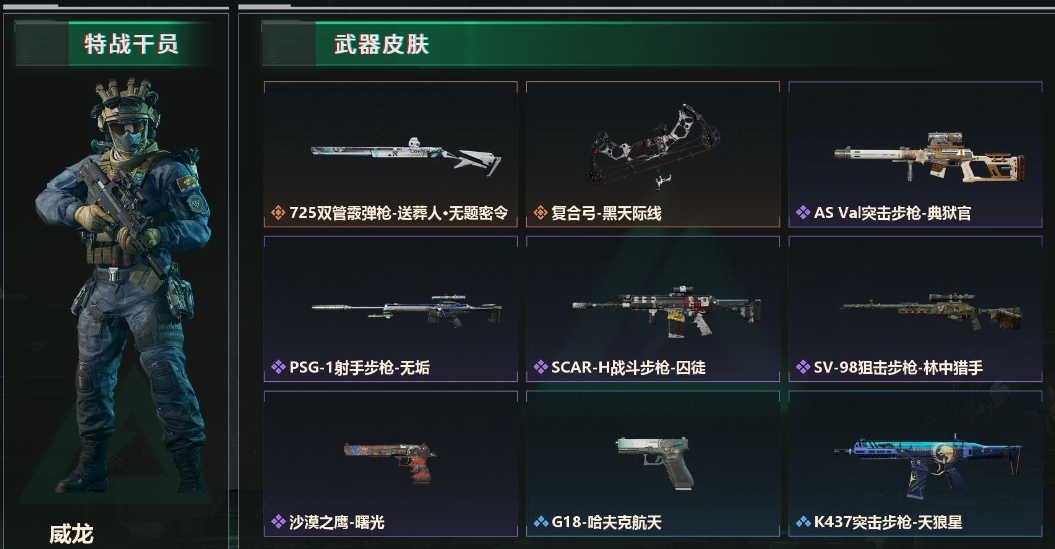Image resolution: width=1055 pixels, height=549 pixels.
Task: Click the purple rarity icon beside PSG-1
Action: pos(278,367)
